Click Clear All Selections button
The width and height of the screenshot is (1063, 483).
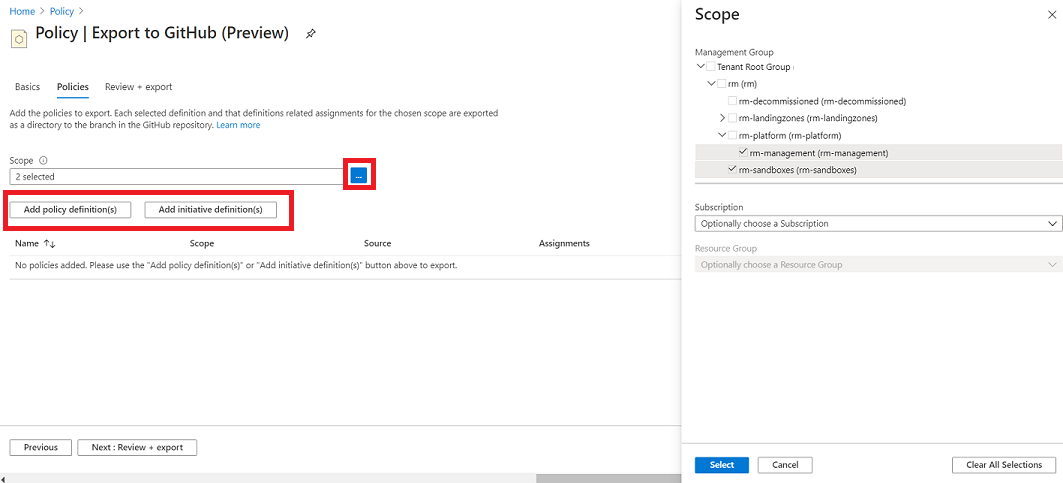1004,465
